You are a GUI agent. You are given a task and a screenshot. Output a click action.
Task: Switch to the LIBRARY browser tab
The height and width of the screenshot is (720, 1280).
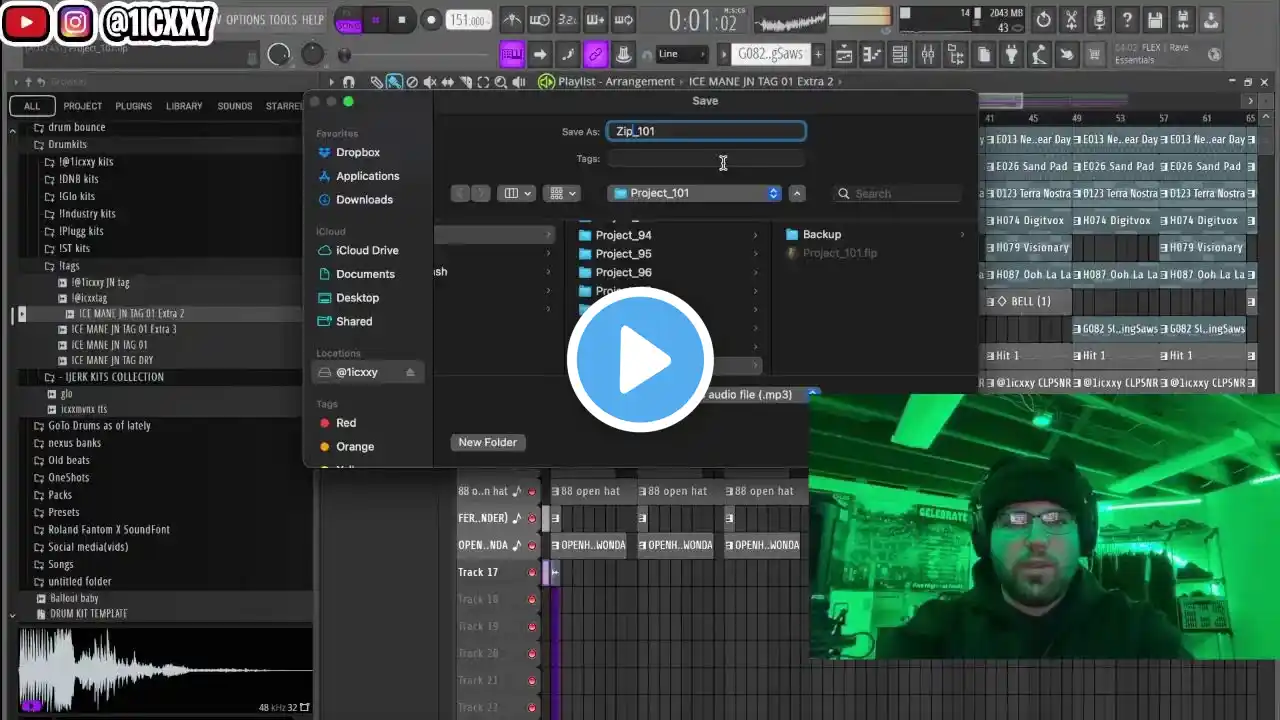184,106
